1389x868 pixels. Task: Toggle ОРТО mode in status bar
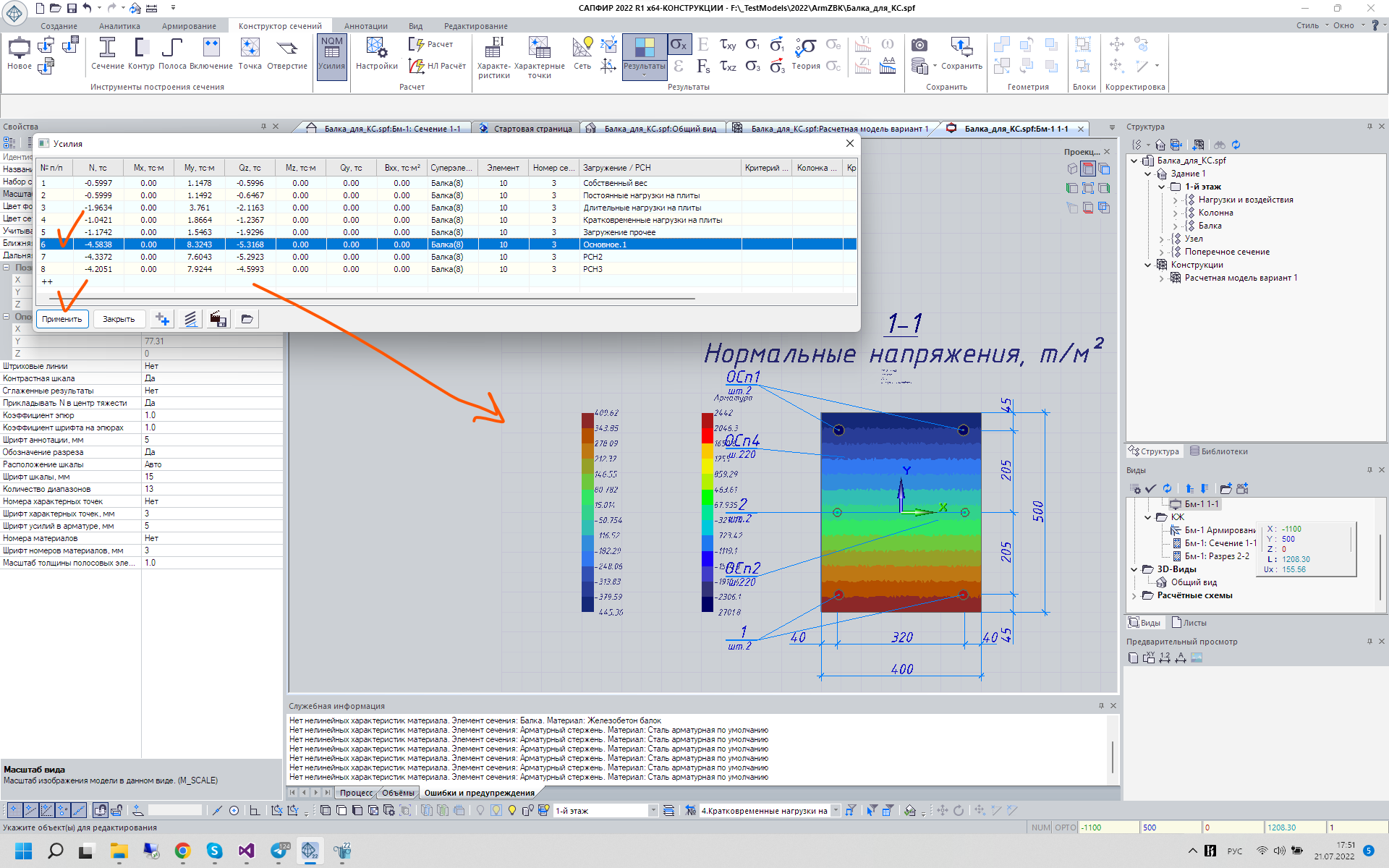(1065, 827)
